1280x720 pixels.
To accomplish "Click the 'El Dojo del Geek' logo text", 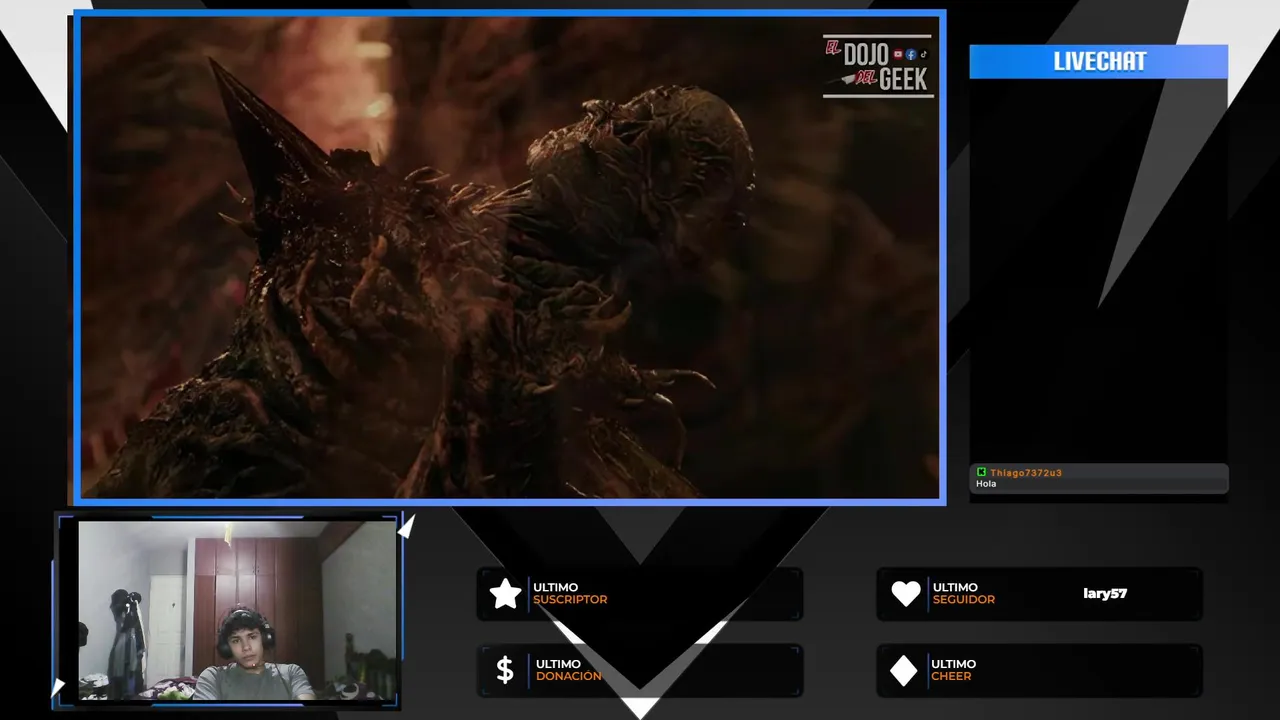I will (877, 67).
